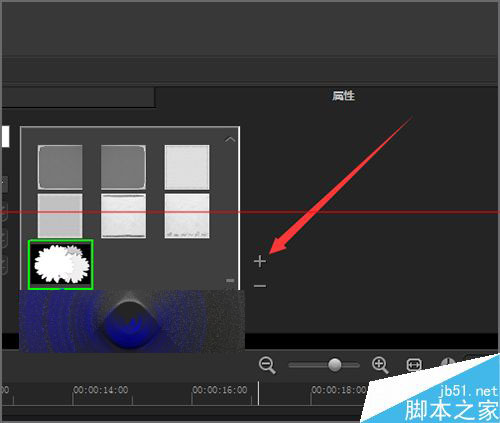This screenshot has width=500, height=423.
Task: Collapse the wipe list using the up chevron
Action: coord(230,140)
